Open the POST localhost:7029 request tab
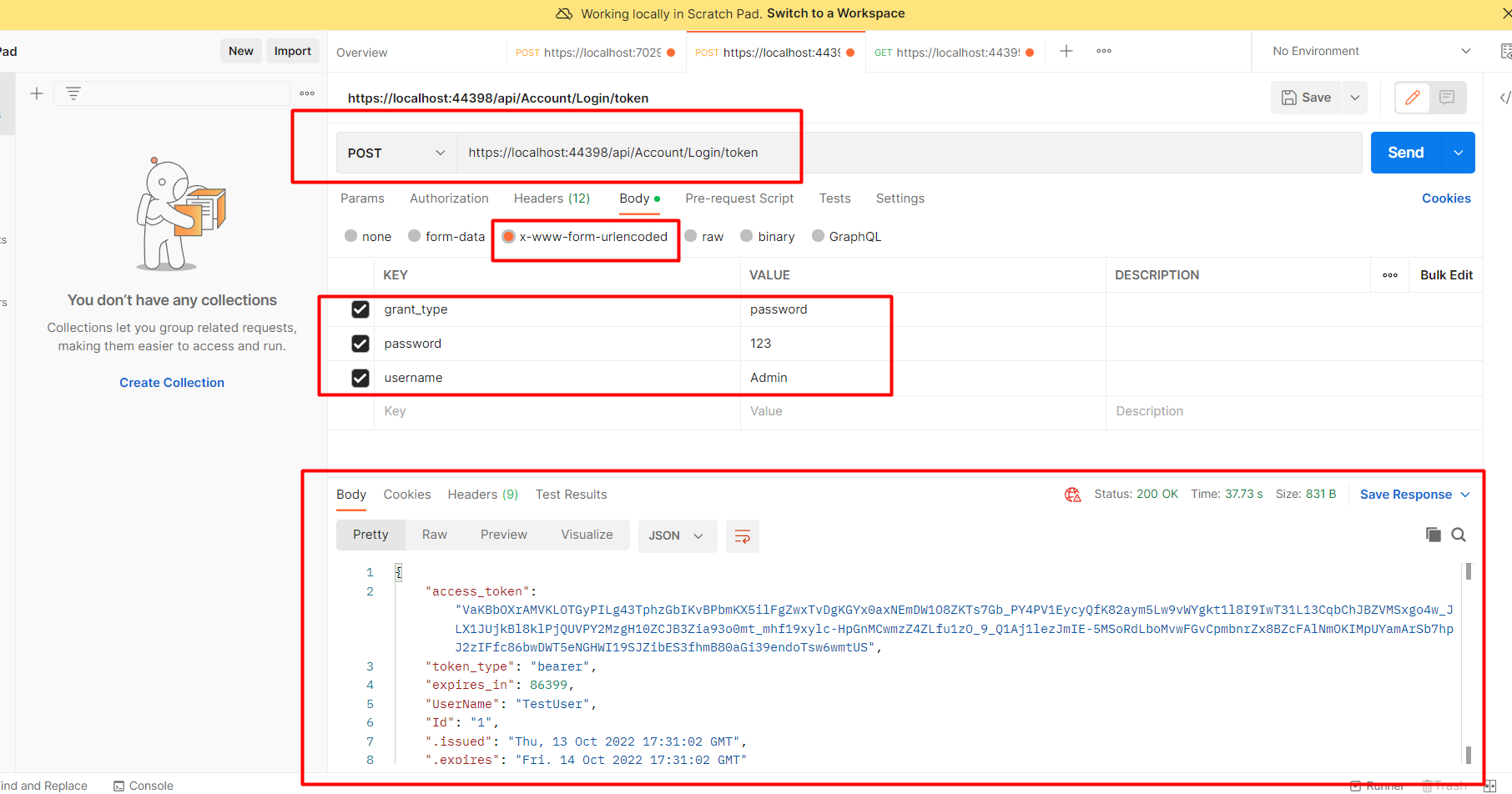The image size is (1512, 794). click(x=595, y=53)
